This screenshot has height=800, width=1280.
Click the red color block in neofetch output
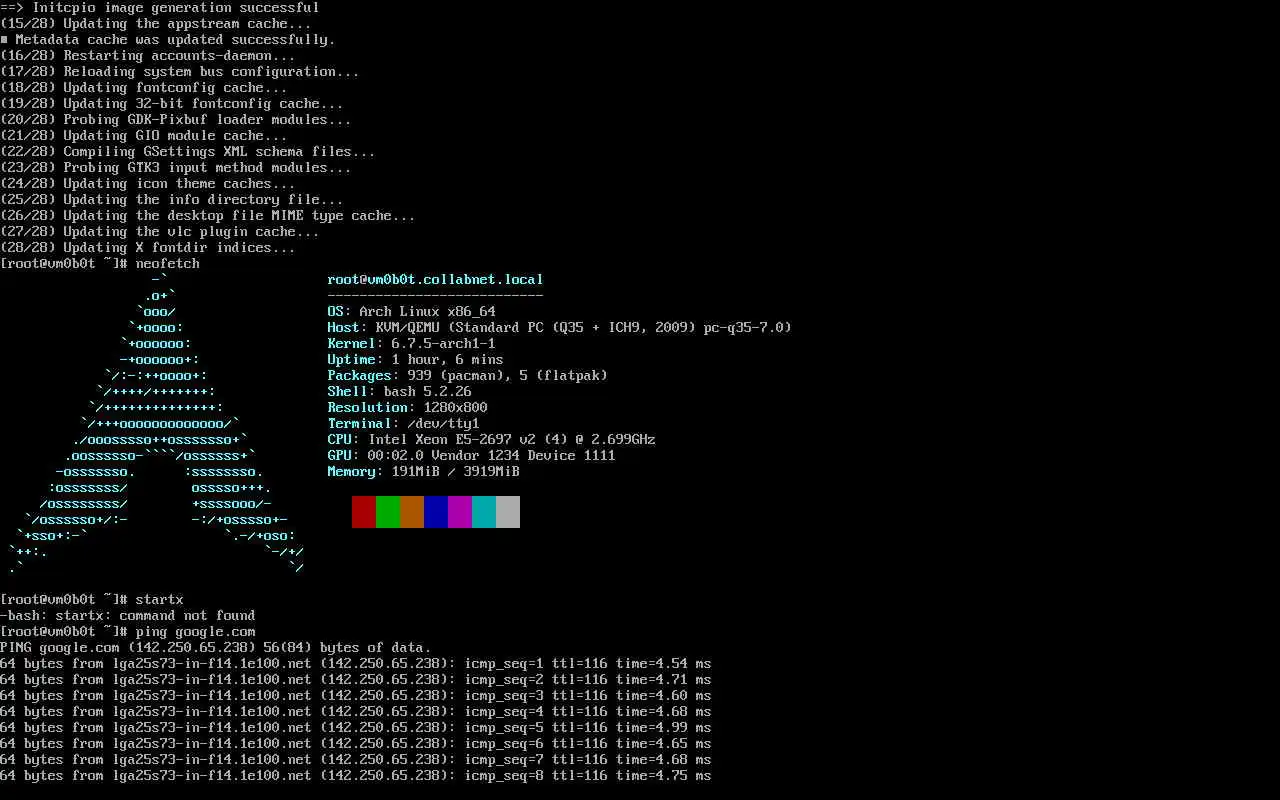click(364, 512)
